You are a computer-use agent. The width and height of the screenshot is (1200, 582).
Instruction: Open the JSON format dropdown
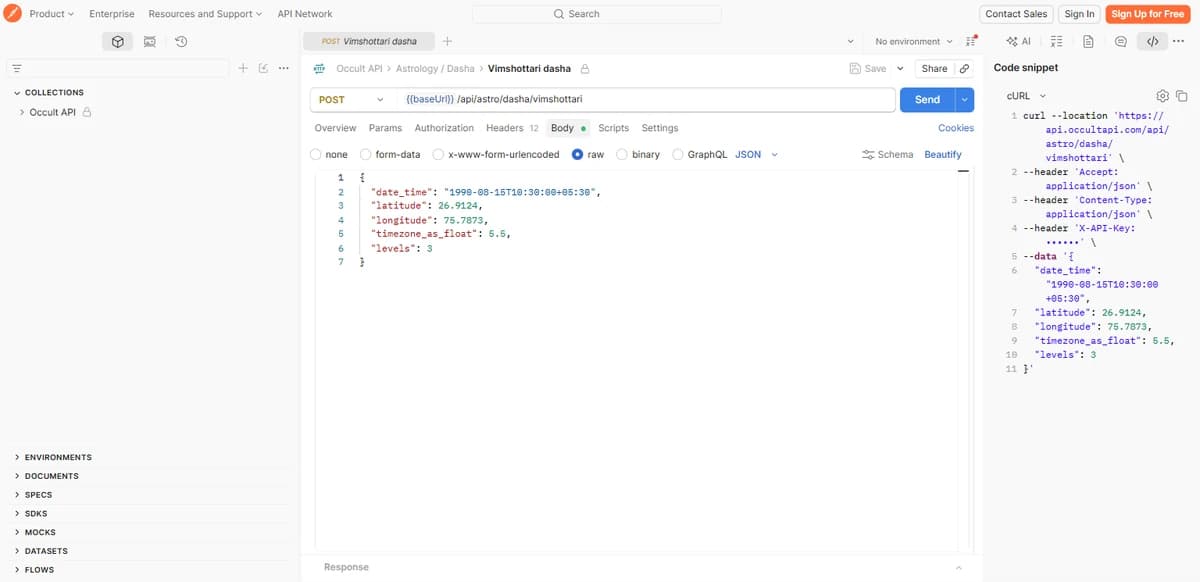756,155
